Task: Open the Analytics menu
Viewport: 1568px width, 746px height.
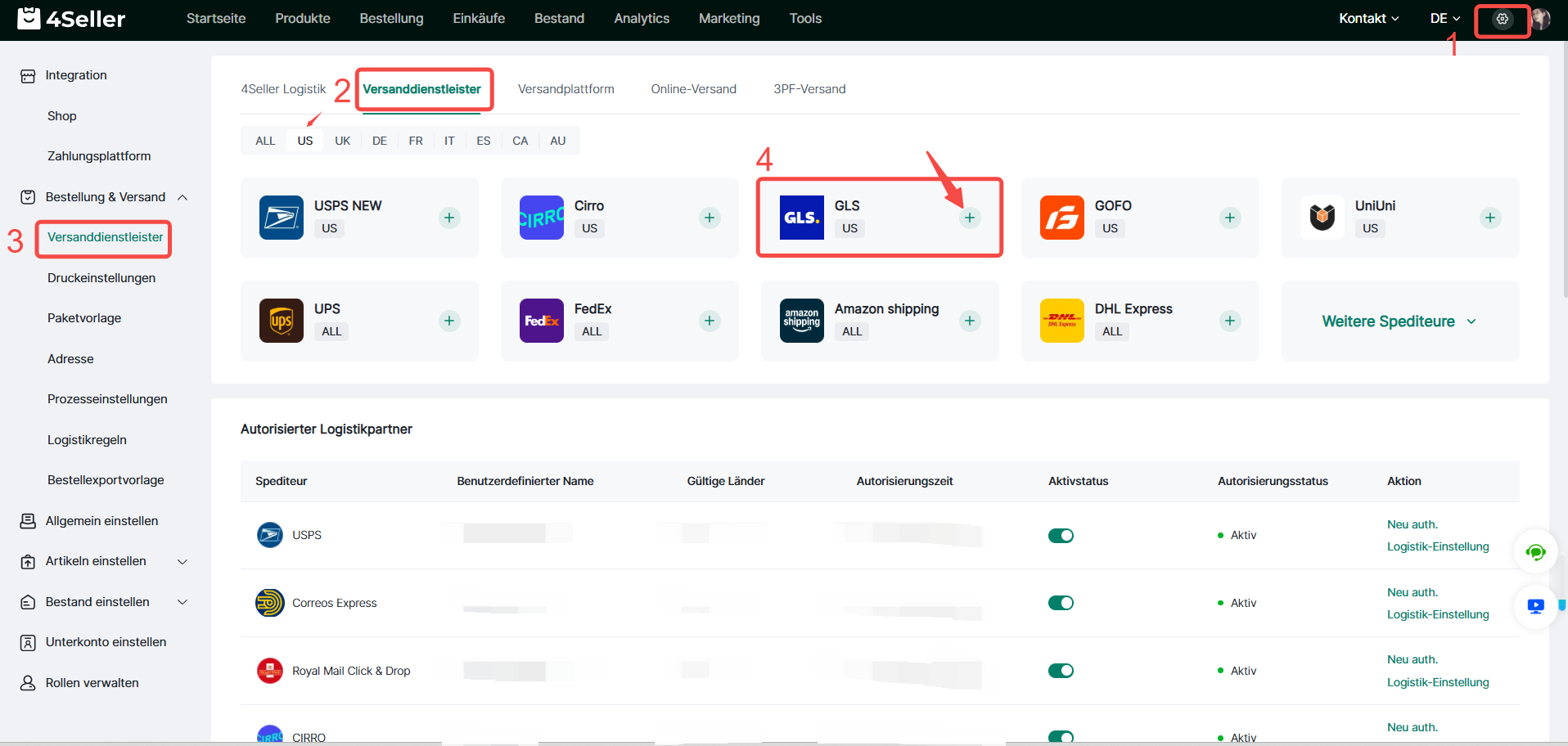Action: (x=641, y=19)
